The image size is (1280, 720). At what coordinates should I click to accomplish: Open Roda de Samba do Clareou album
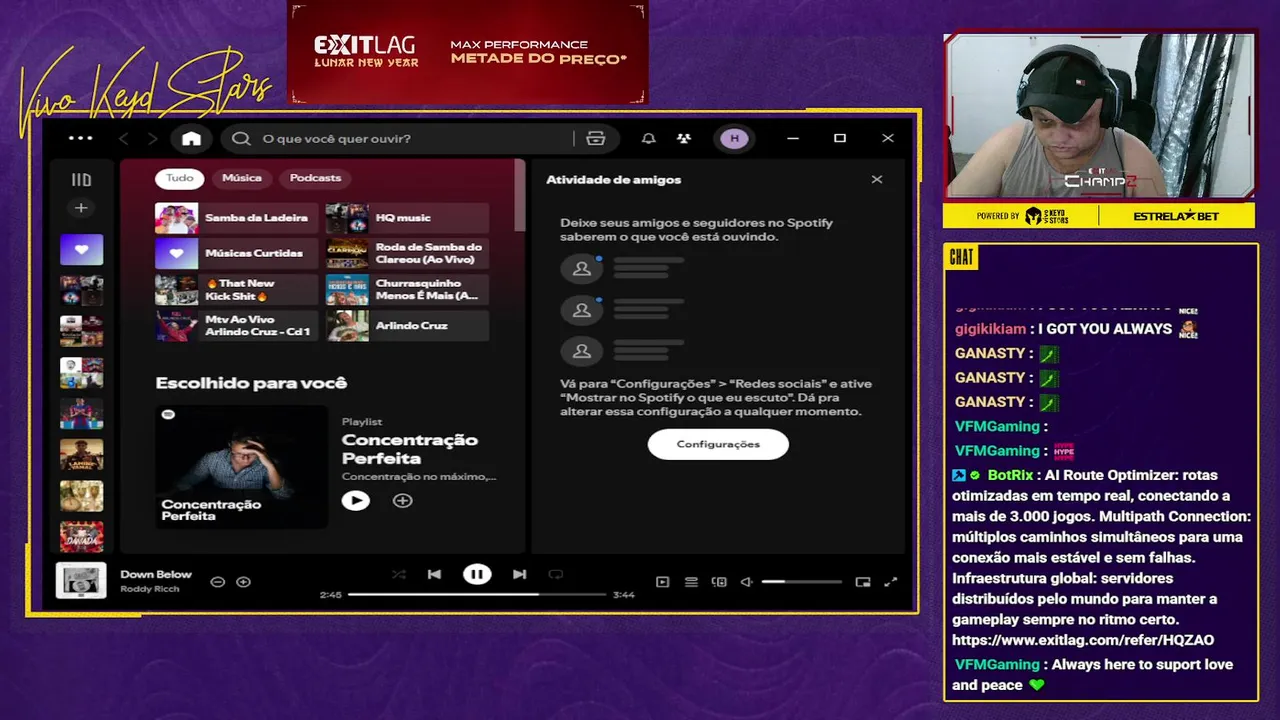[x=407, y=254]
